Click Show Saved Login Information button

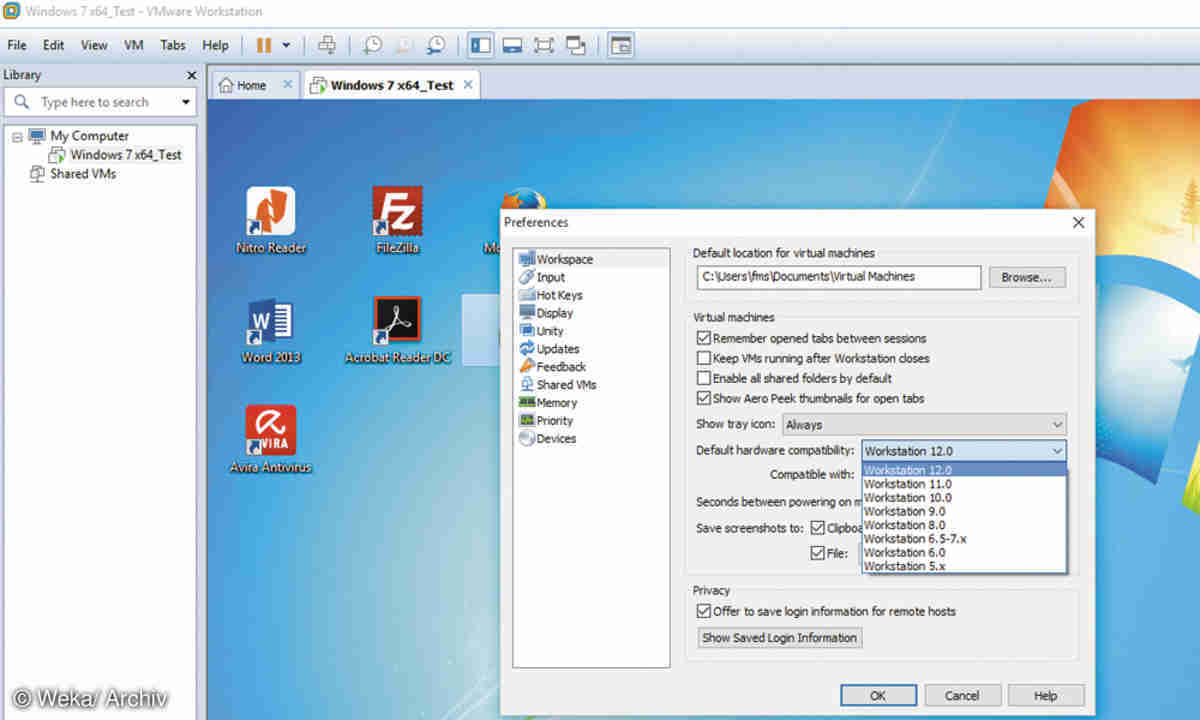click(x=779, y=638)
